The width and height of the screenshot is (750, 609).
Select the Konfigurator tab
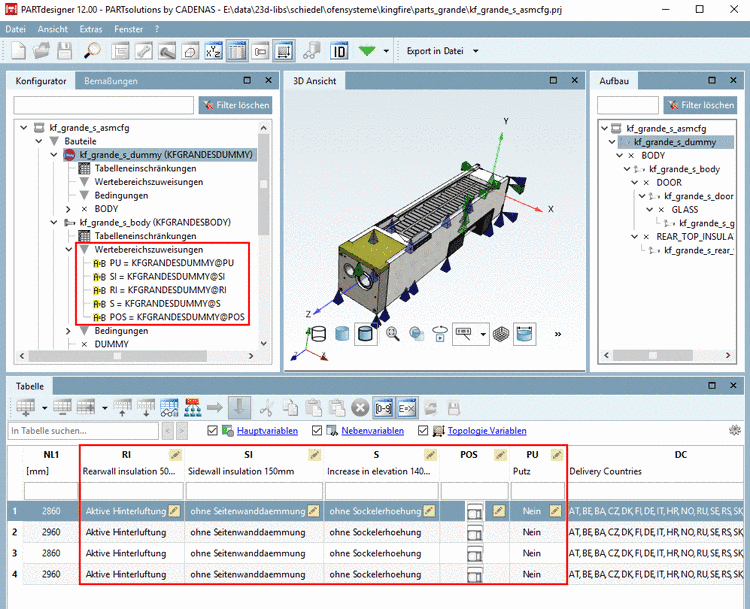(41, 81)
